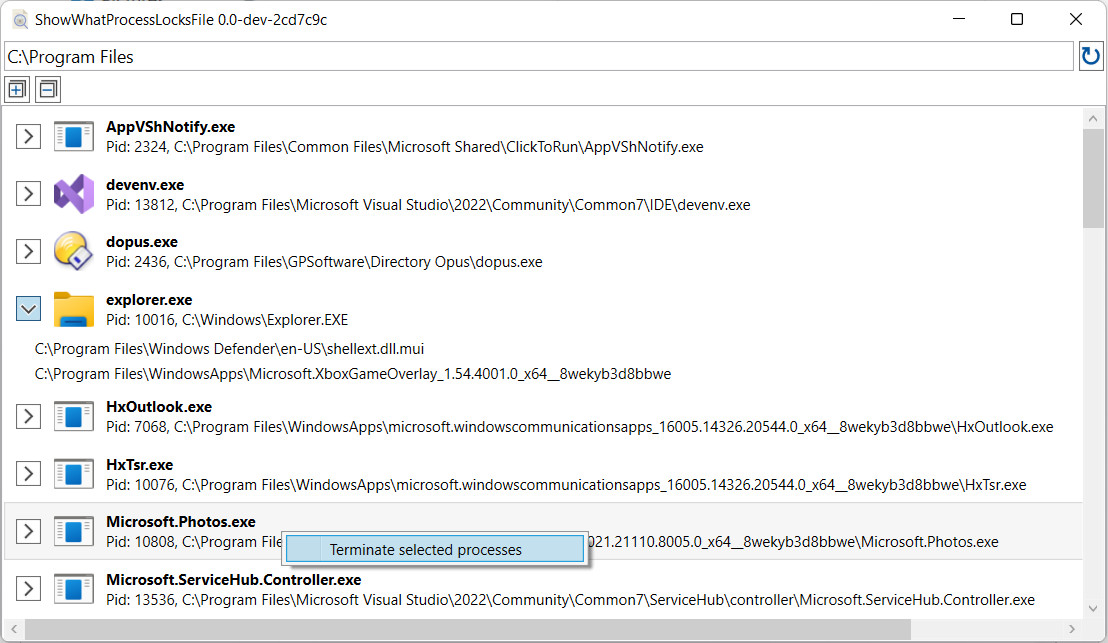The width and height of the screenshot is (1108, 643).
Task: Click the Pid: 13812 details line
Action: click(428, 205)
